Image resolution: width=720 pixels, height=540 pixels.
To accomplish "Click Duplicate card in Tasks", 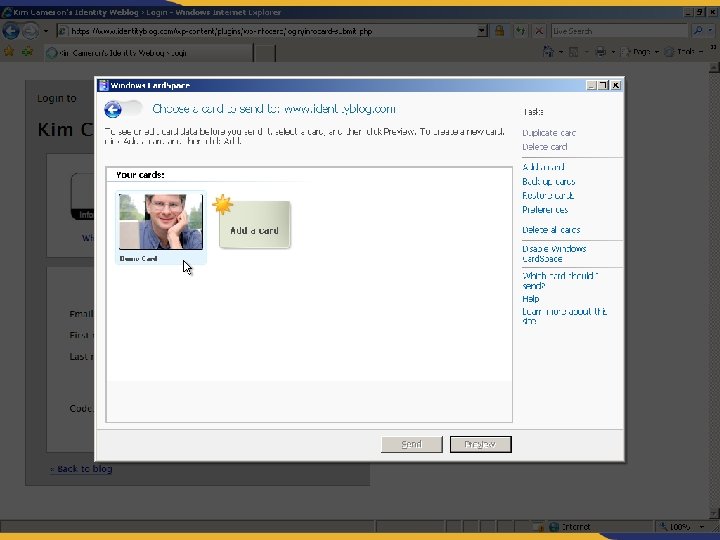I will [549, 133].
